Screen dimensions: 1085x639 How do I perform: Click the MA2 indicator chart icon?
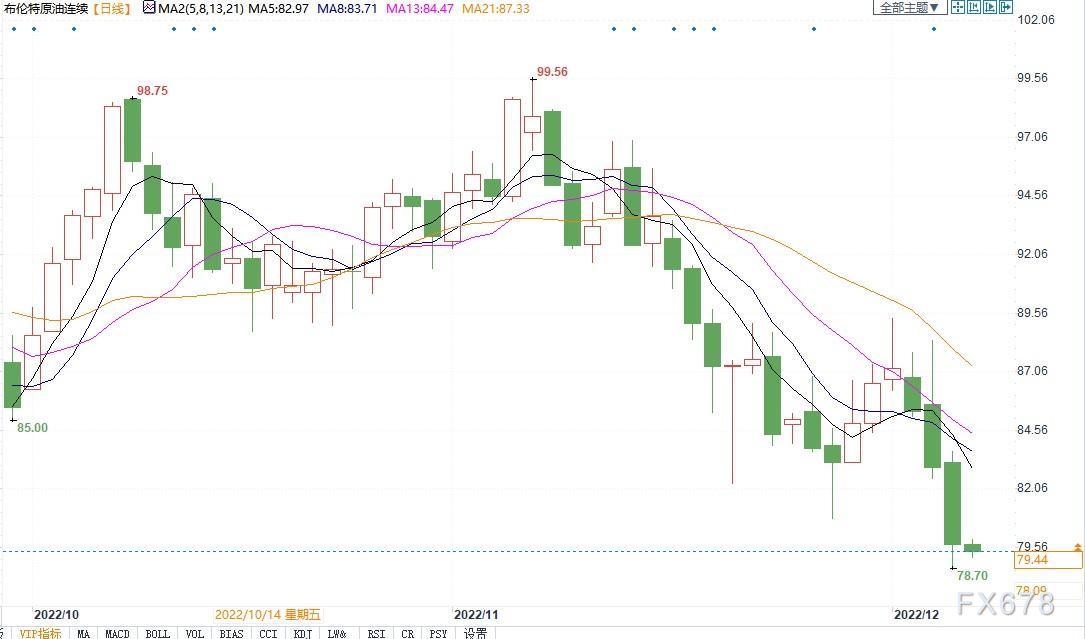coord(149,8)
